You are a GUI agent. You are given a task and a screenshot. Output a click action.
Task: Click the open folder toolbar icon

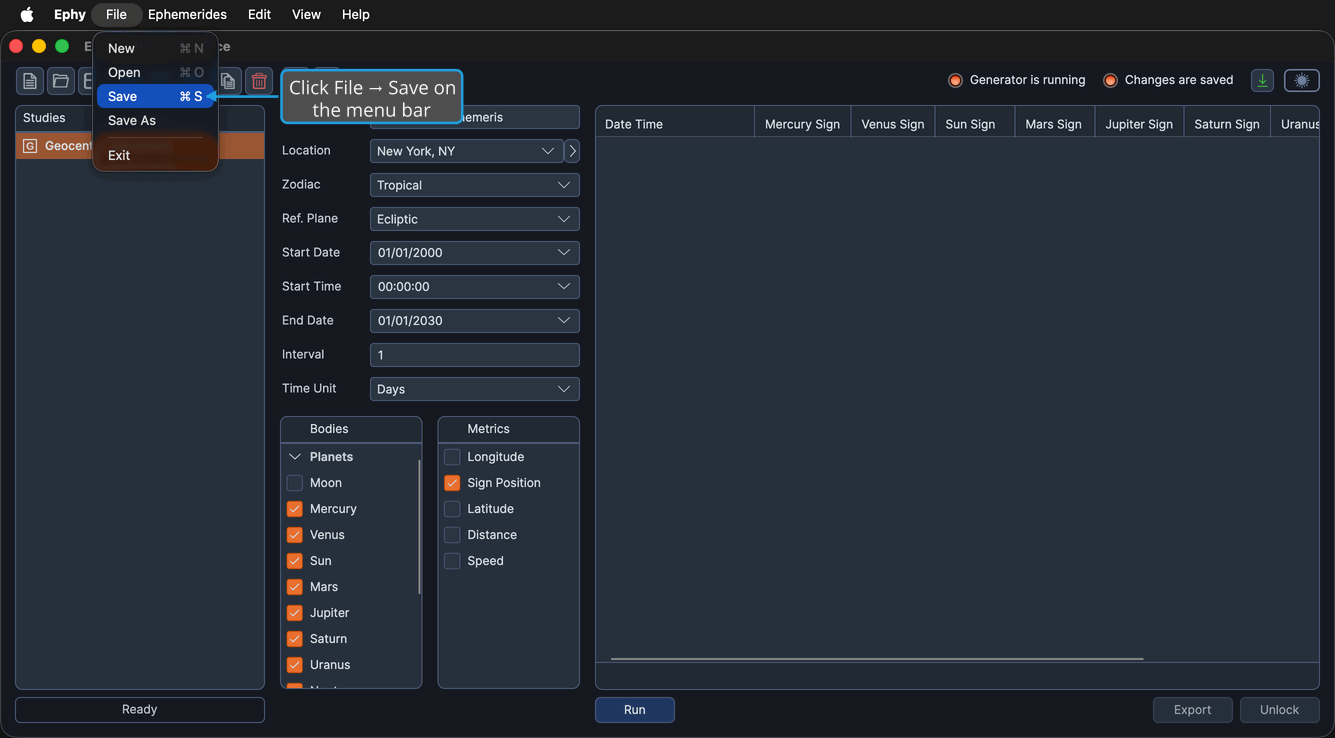point(61,81)
